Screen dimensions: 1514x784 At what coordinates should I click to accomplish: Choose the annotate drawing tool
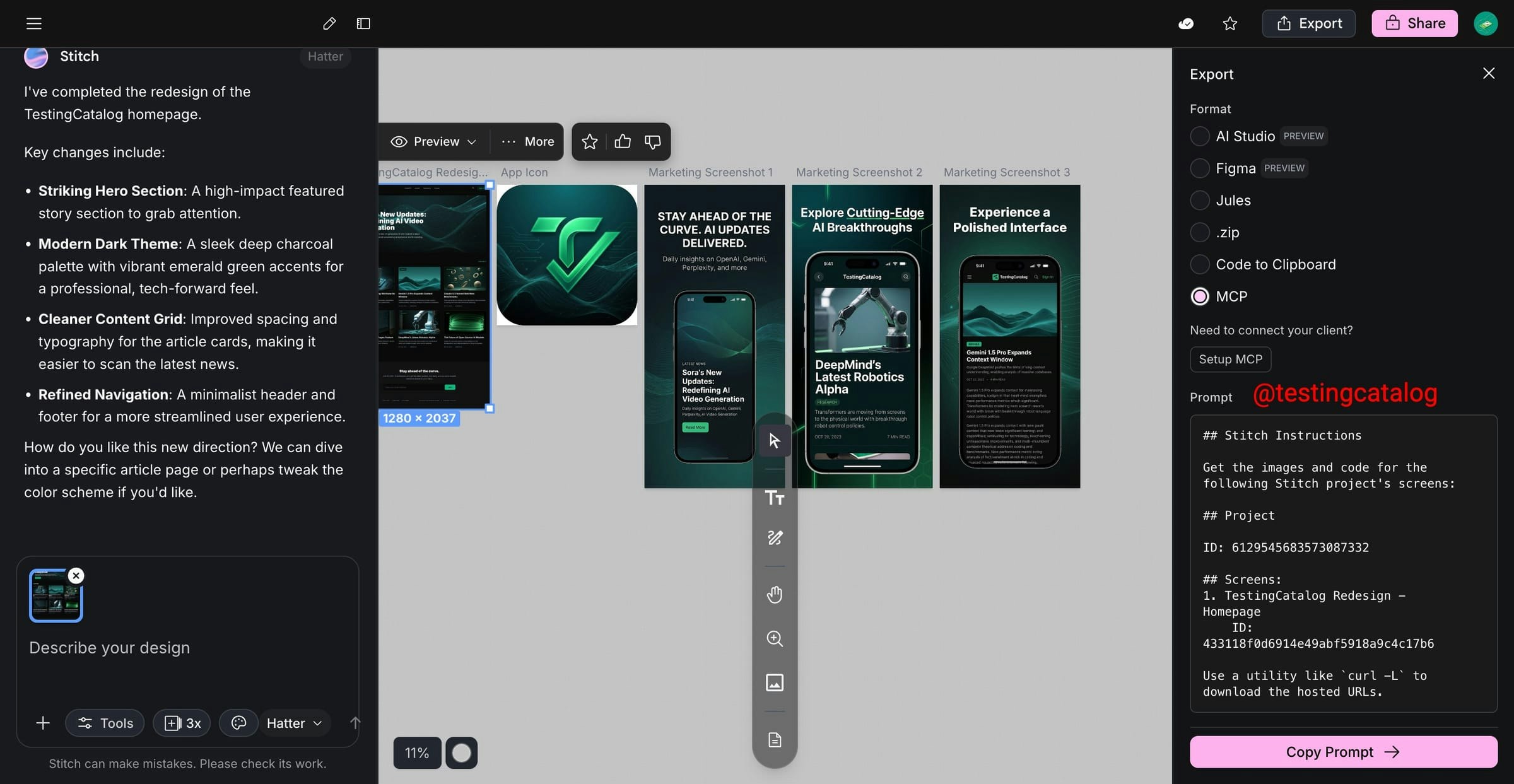point(775,538)
